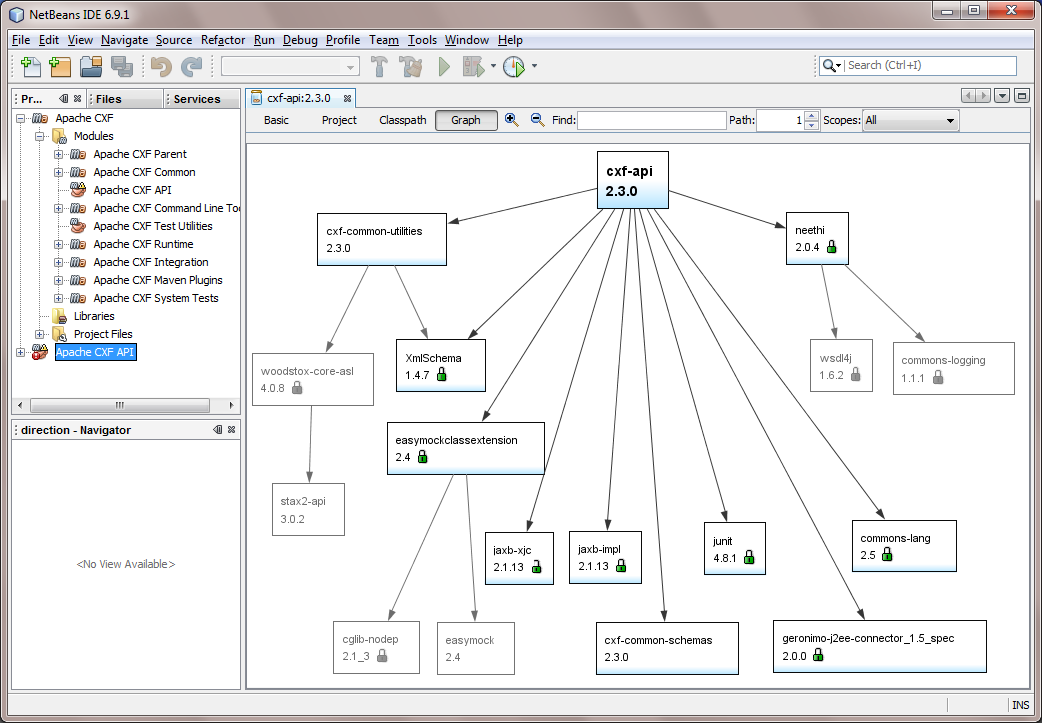Image resolution: width=1042 pixels, height=723 pixels.
Task: Select the junit 4.8.1 graph node
Action: point(734,549)
